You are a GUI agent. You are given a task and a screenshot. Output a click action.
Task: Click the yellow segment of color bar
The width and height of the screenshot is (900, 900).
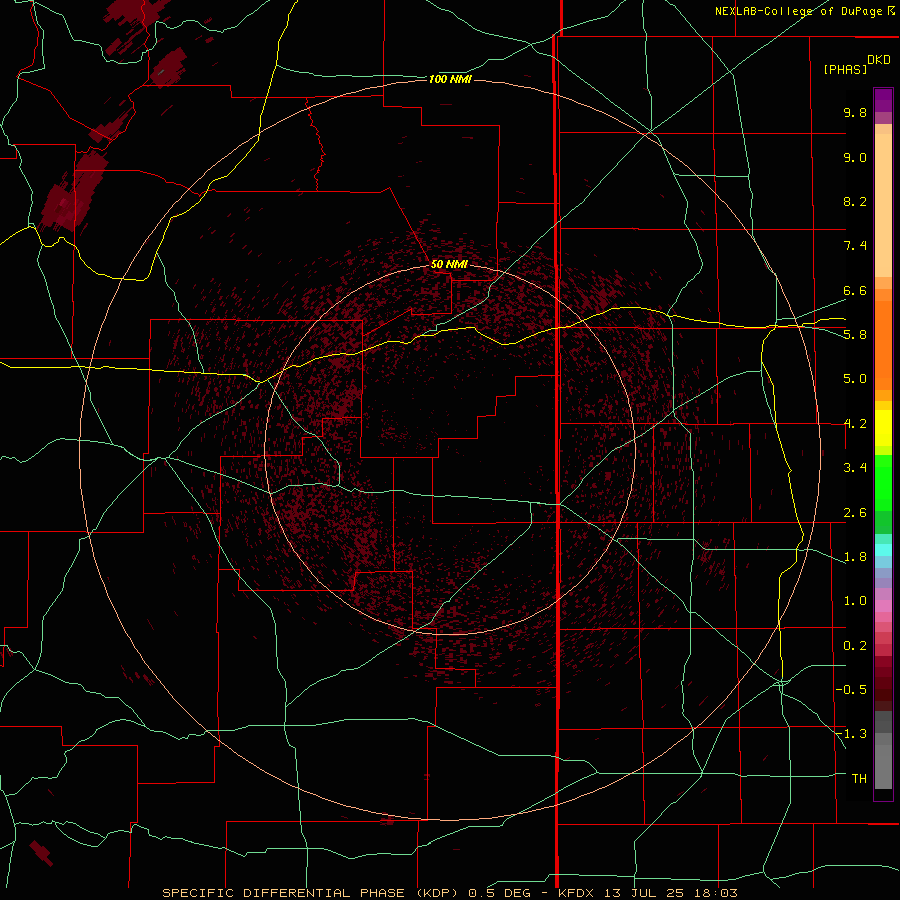pos(883,428)
